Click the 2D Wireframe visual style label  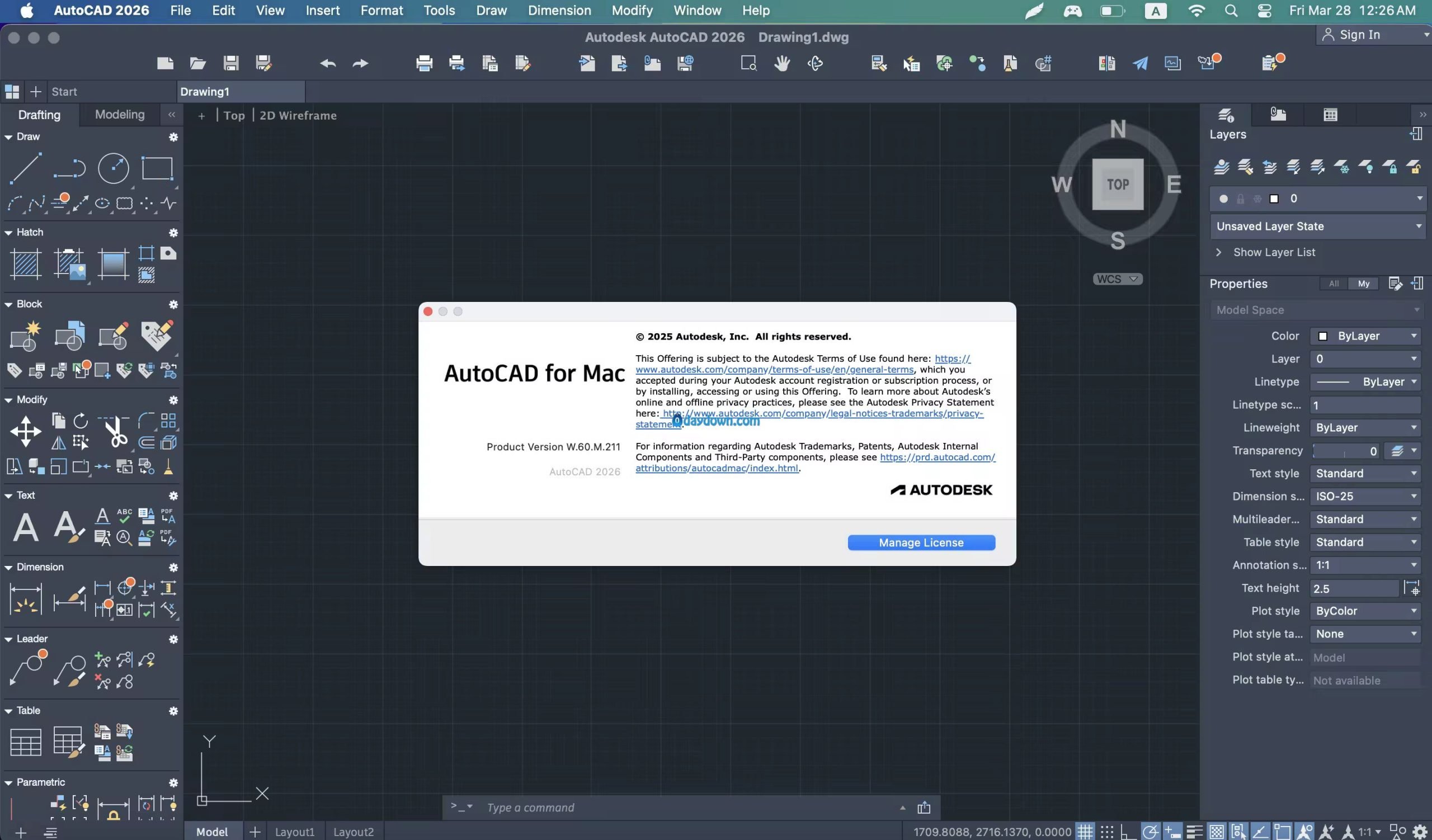(298, 115)
